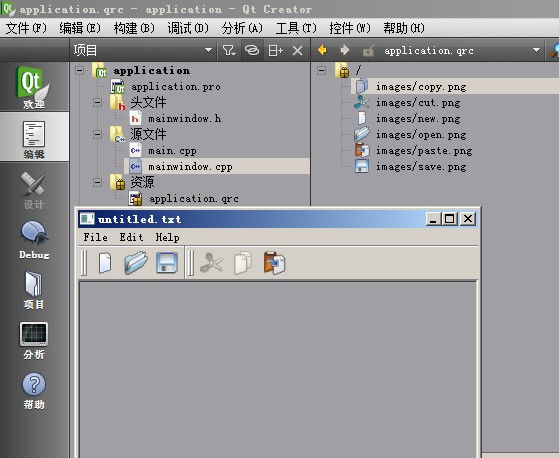This screenshot has width=559, height=458.
Task: Select mainwindow.cpp in project tree
Action: [x=190, y=166]
